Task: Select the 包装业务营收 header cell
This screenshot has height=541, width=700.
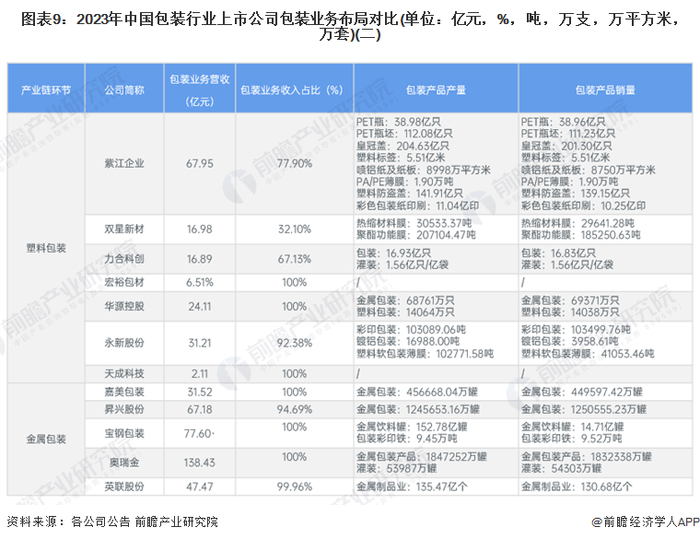Action: coord(200,90)
